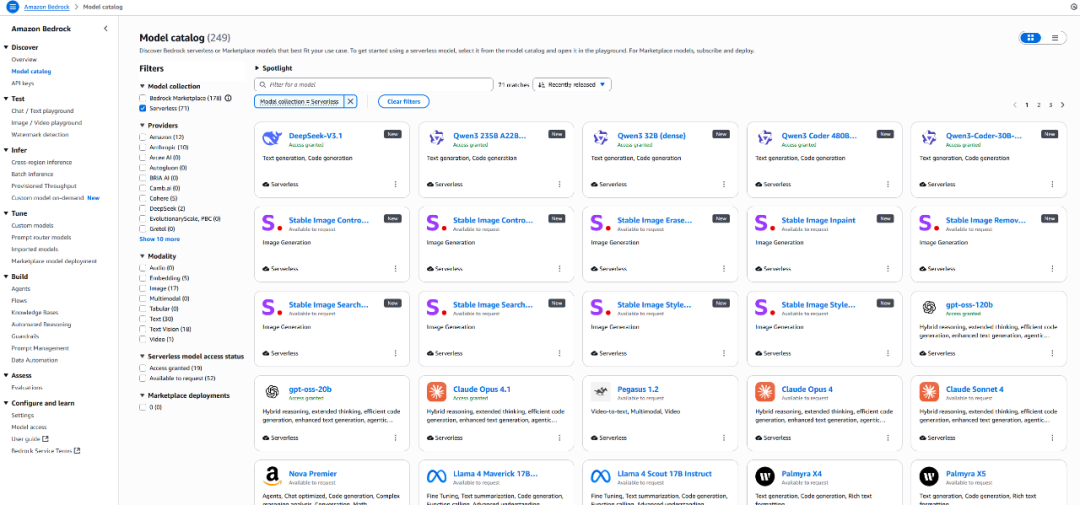Image resolution: width=1080 pixels, height=505 pixels.
Task: Enable the Anthropic provider filter
Action: (143, 147)
